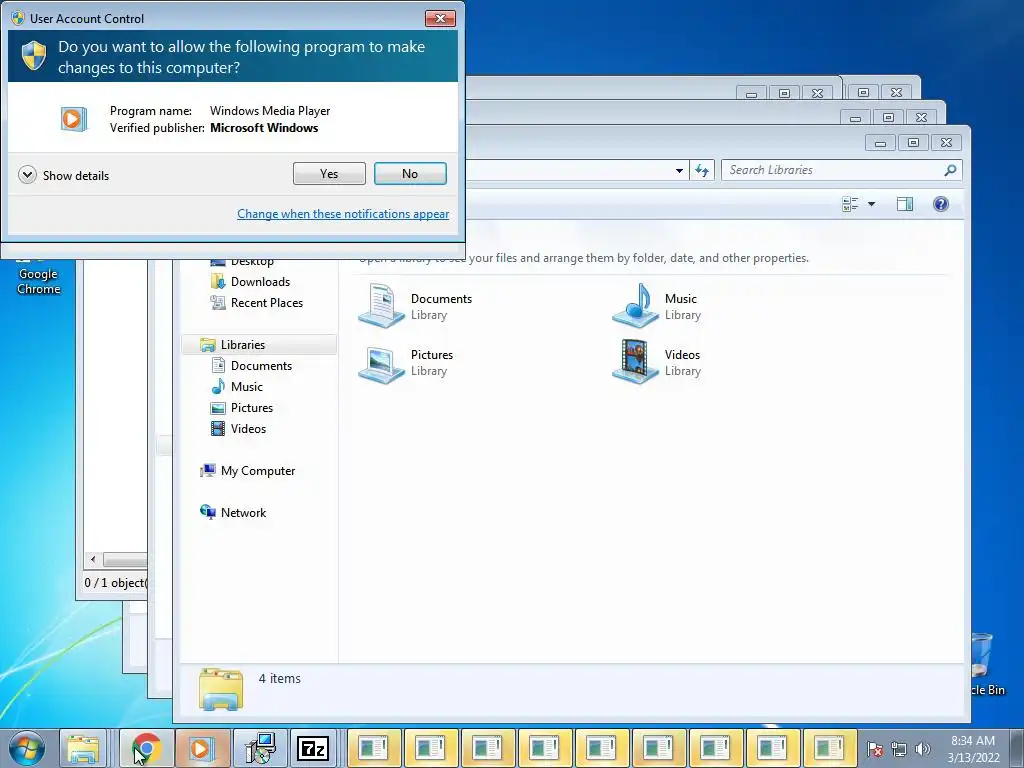
Task: Toggle the preview pane button
Action: [x=904, y=204]
